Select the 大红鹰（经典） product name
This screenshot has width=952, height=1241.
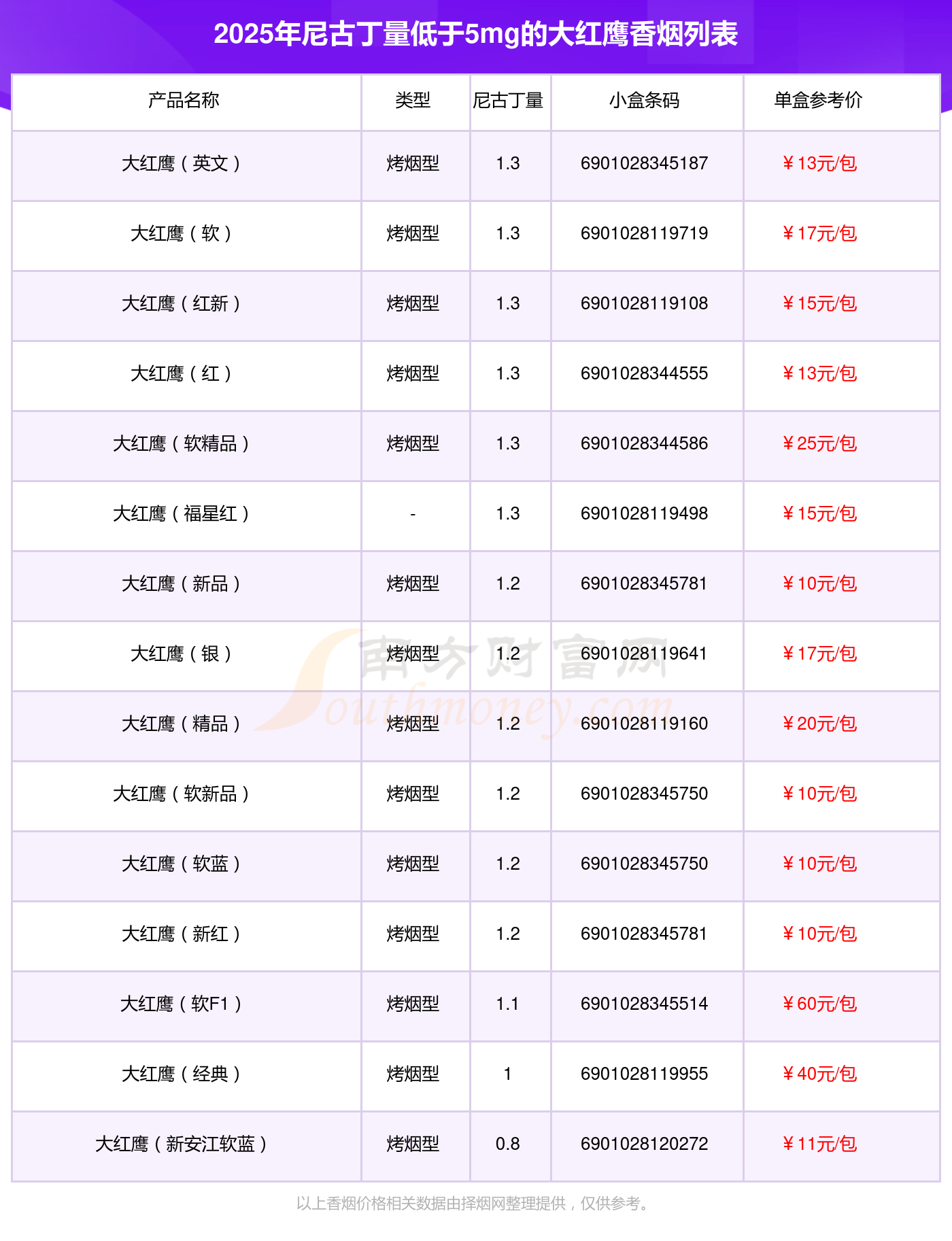(181, 1074)
